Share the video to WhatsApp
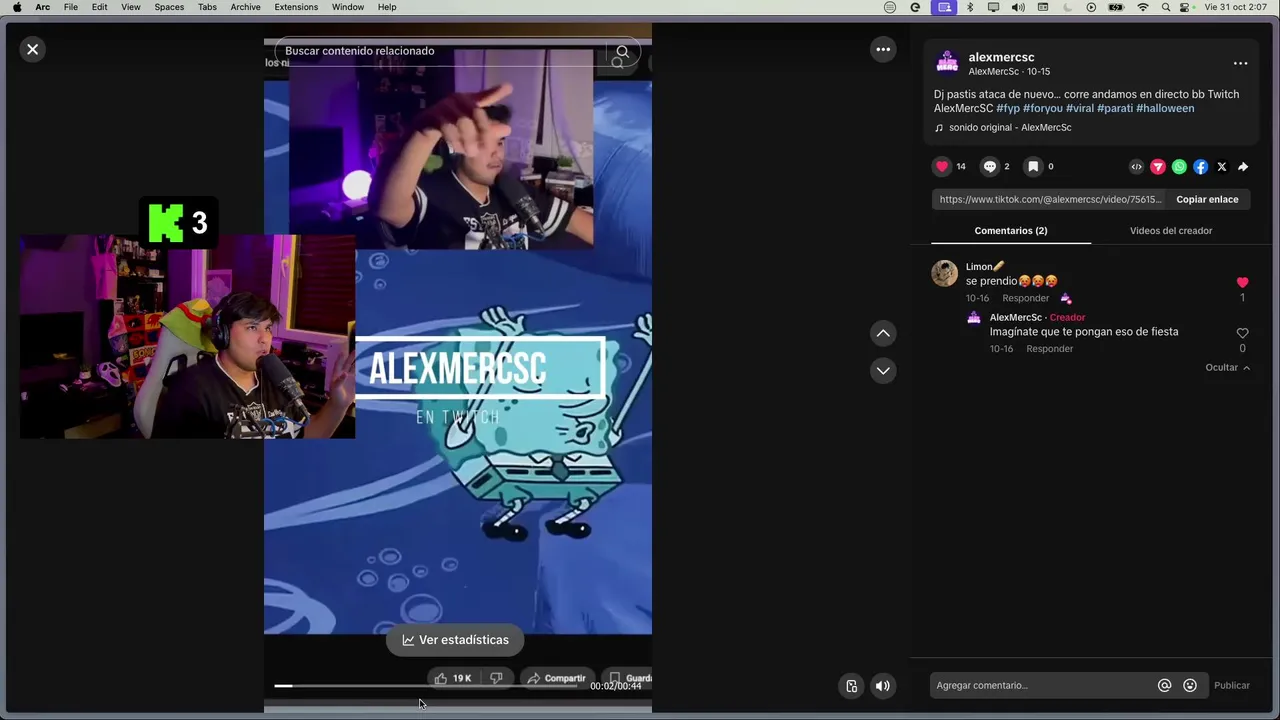Screen dimensions: 1280x720 coord(1179,167)
